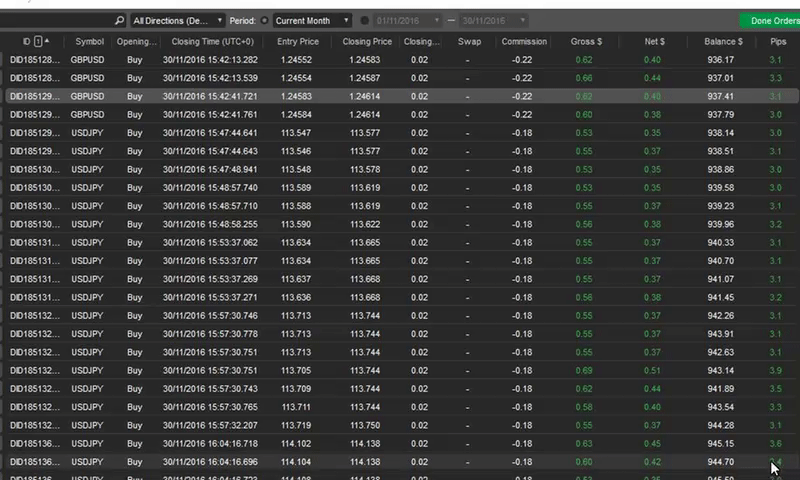
Task: Click balance value 937.79
Action: [720, 115]
